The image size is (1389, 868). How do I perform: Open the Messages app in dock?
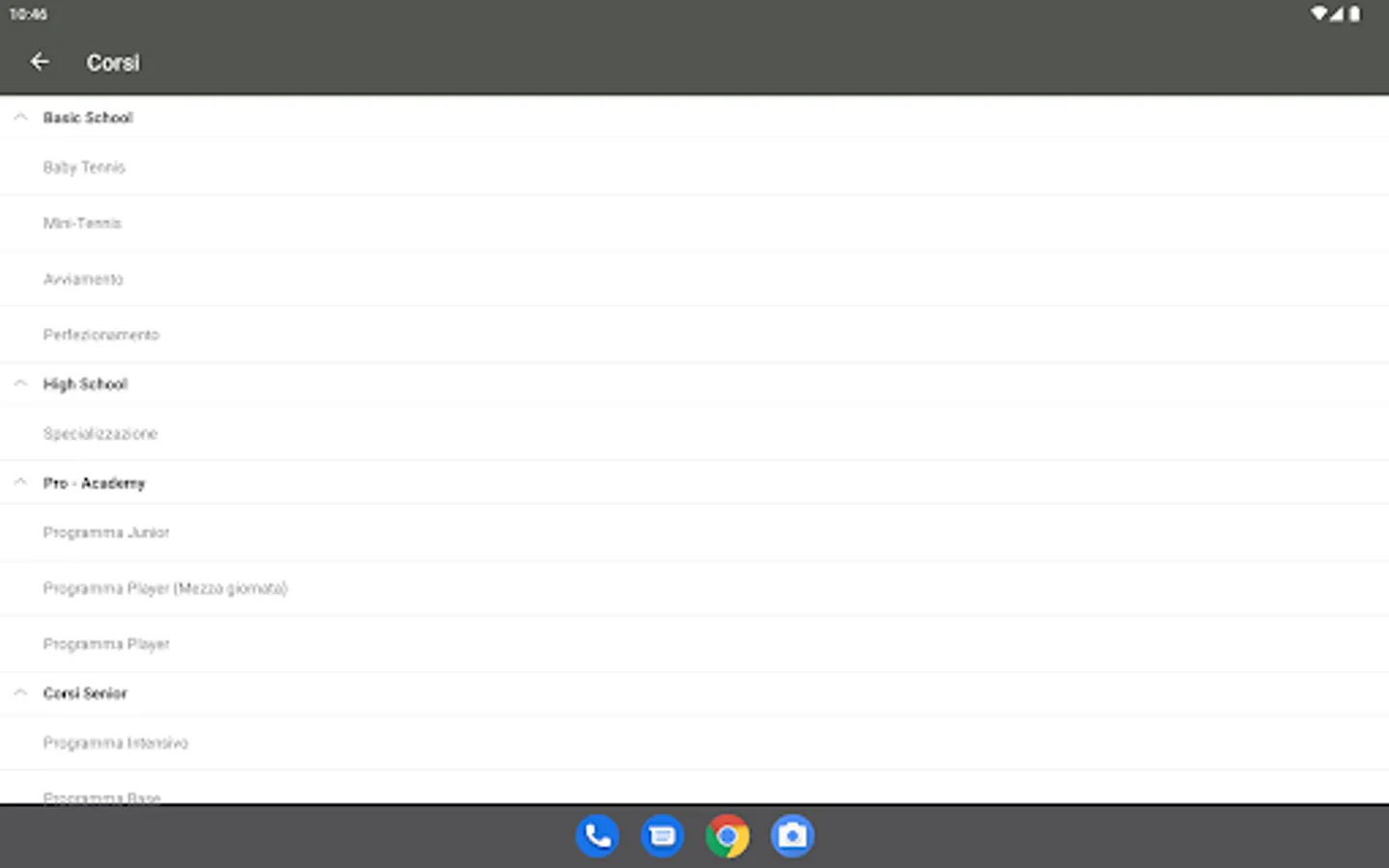click(x=662, y=836)
